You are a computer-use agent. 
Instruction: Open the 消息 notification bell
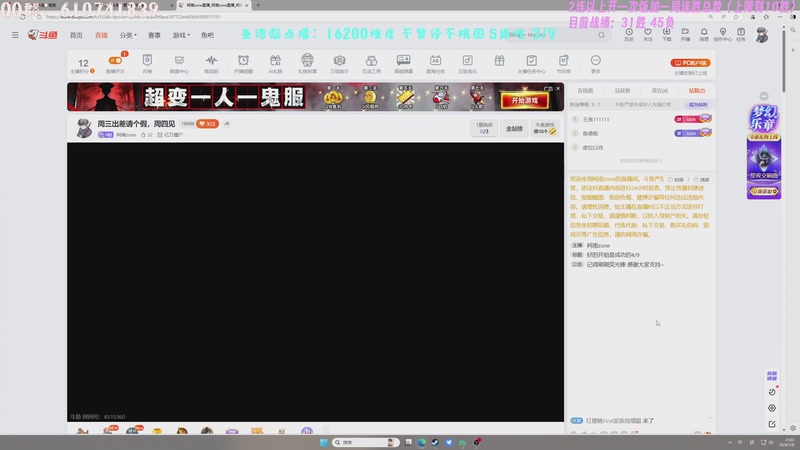[704, 34]
